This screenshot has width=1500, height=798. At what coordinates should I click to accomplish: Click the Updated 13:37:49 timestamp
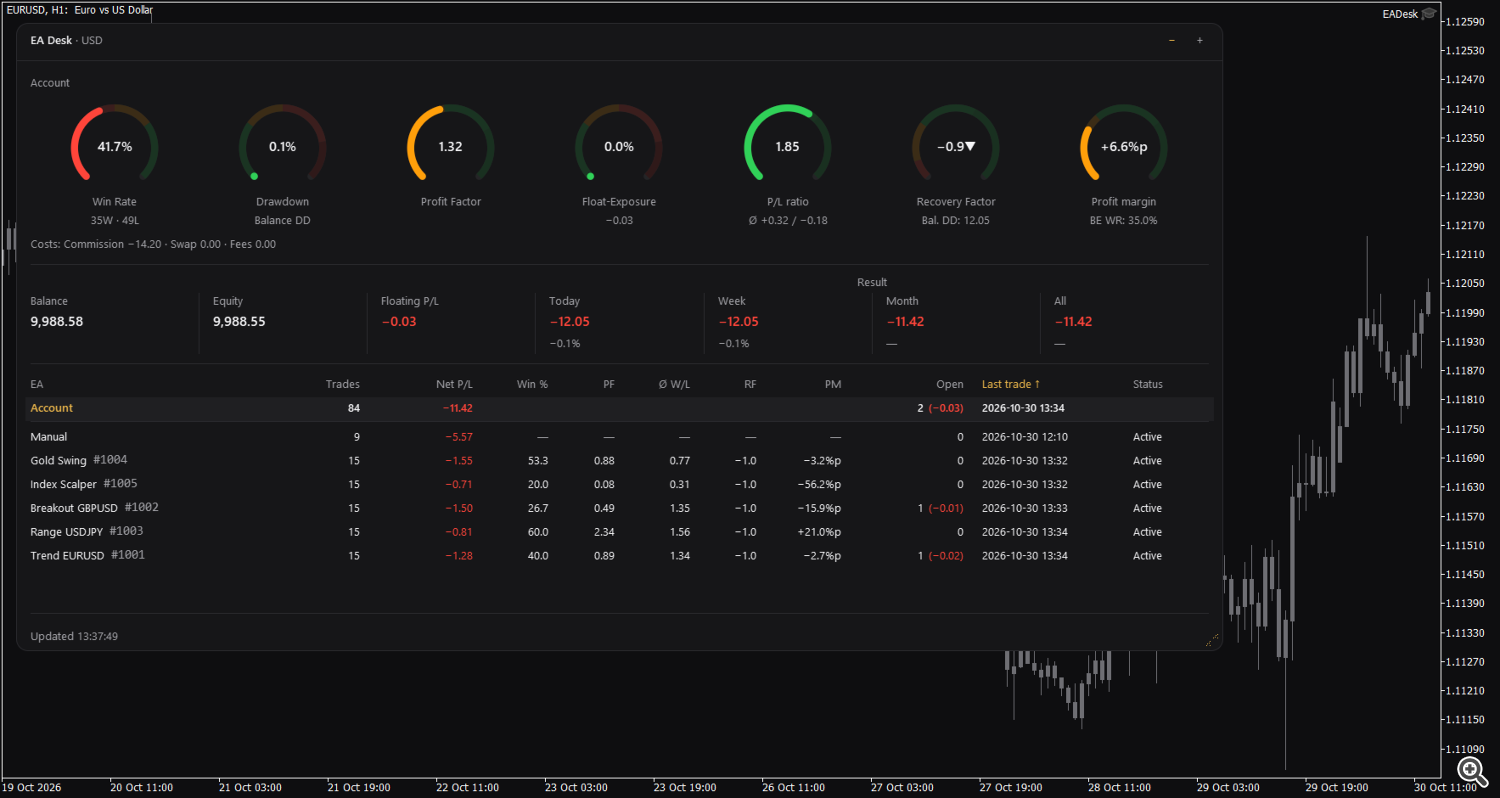pyautogui.click(x=74, y=636)
